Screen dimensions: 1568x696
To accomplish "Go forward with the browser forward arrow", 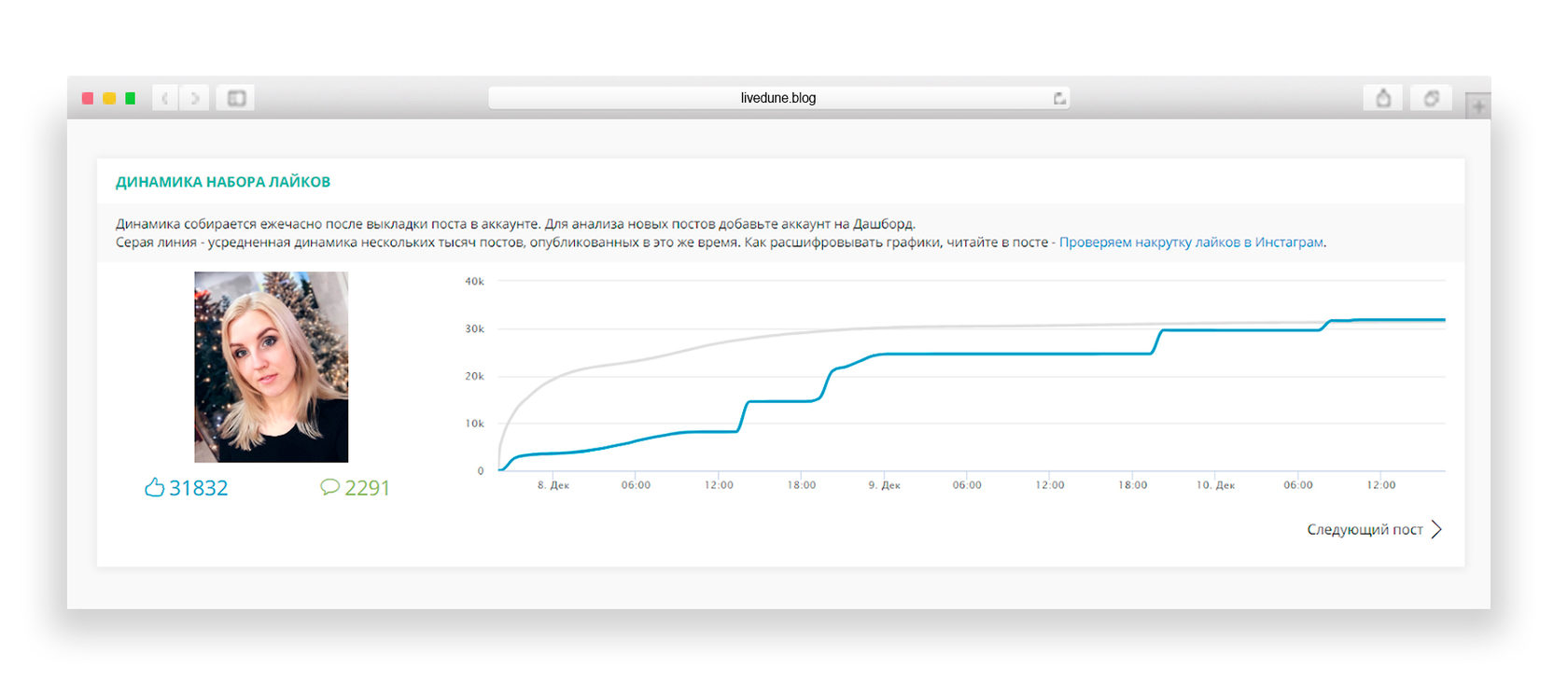I will 194,98.
